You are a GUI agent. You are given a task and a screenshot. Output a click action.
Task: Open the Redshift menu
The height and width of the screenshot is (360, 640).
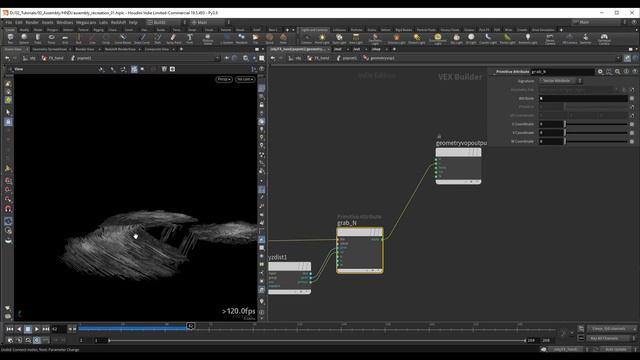118,22
